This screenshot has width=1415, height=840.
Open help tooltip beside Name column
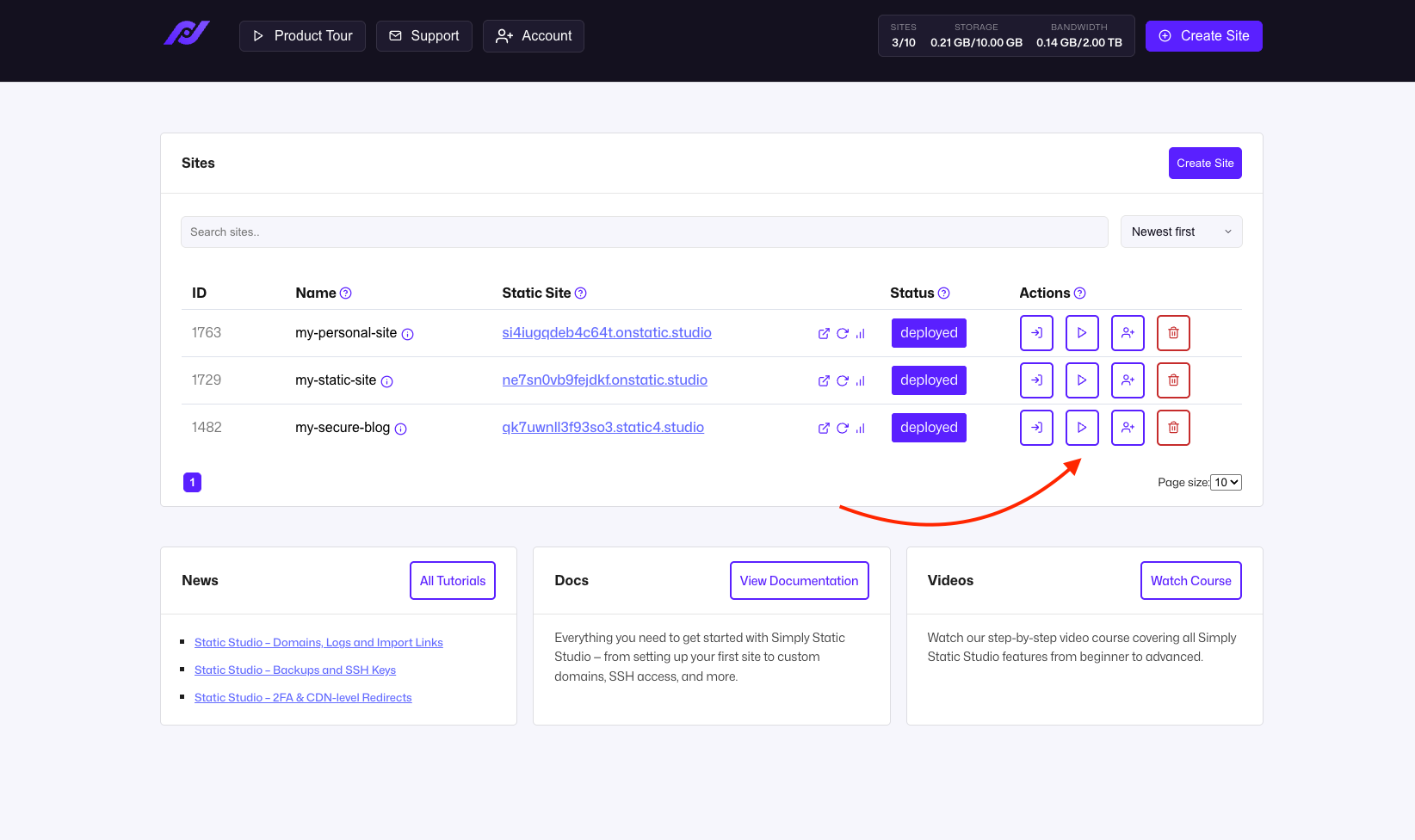pyautogui.click(x=346, y=293)
